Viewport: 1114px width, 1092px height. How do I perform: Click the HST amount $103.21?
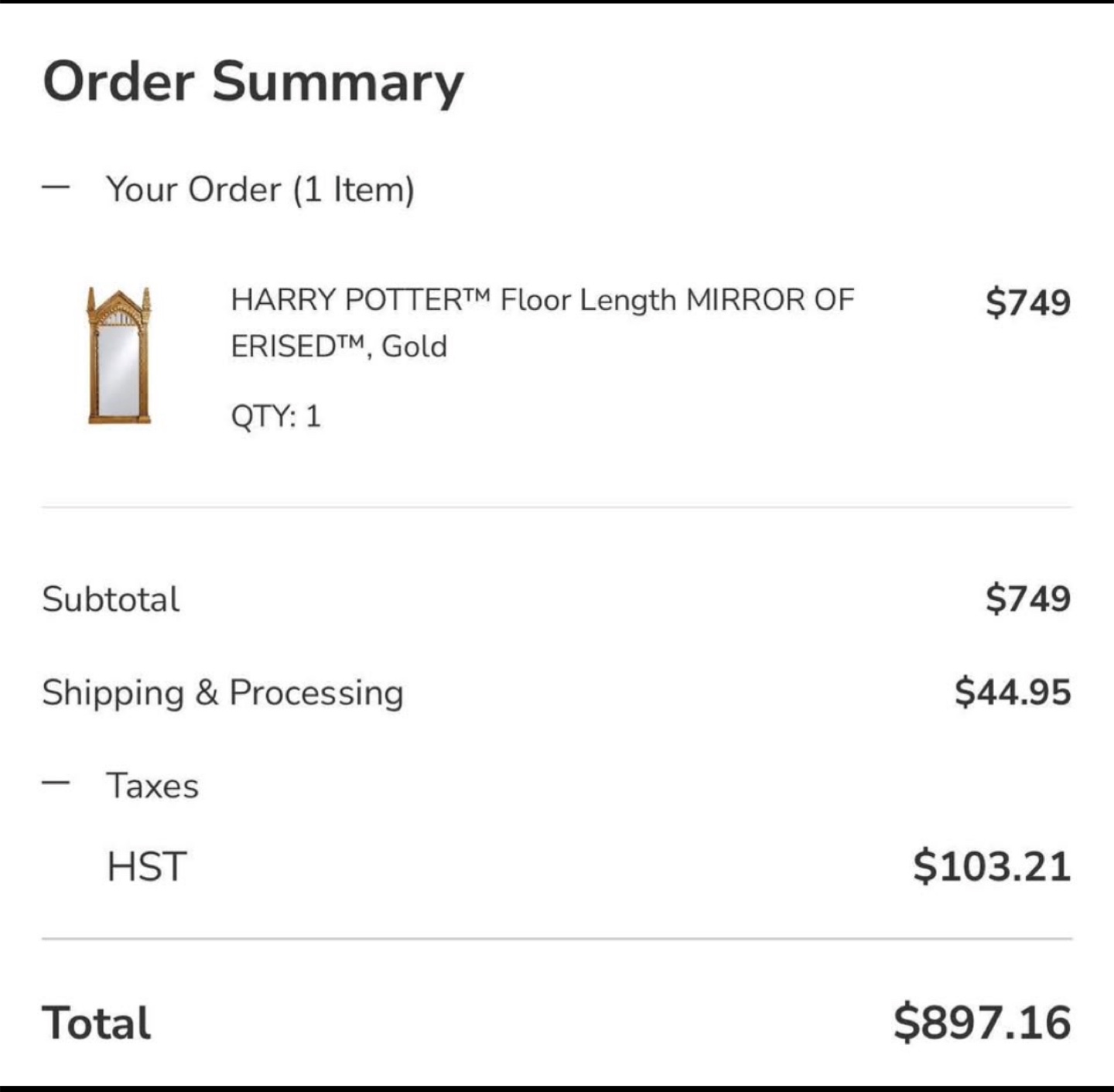tap(992, 865)
